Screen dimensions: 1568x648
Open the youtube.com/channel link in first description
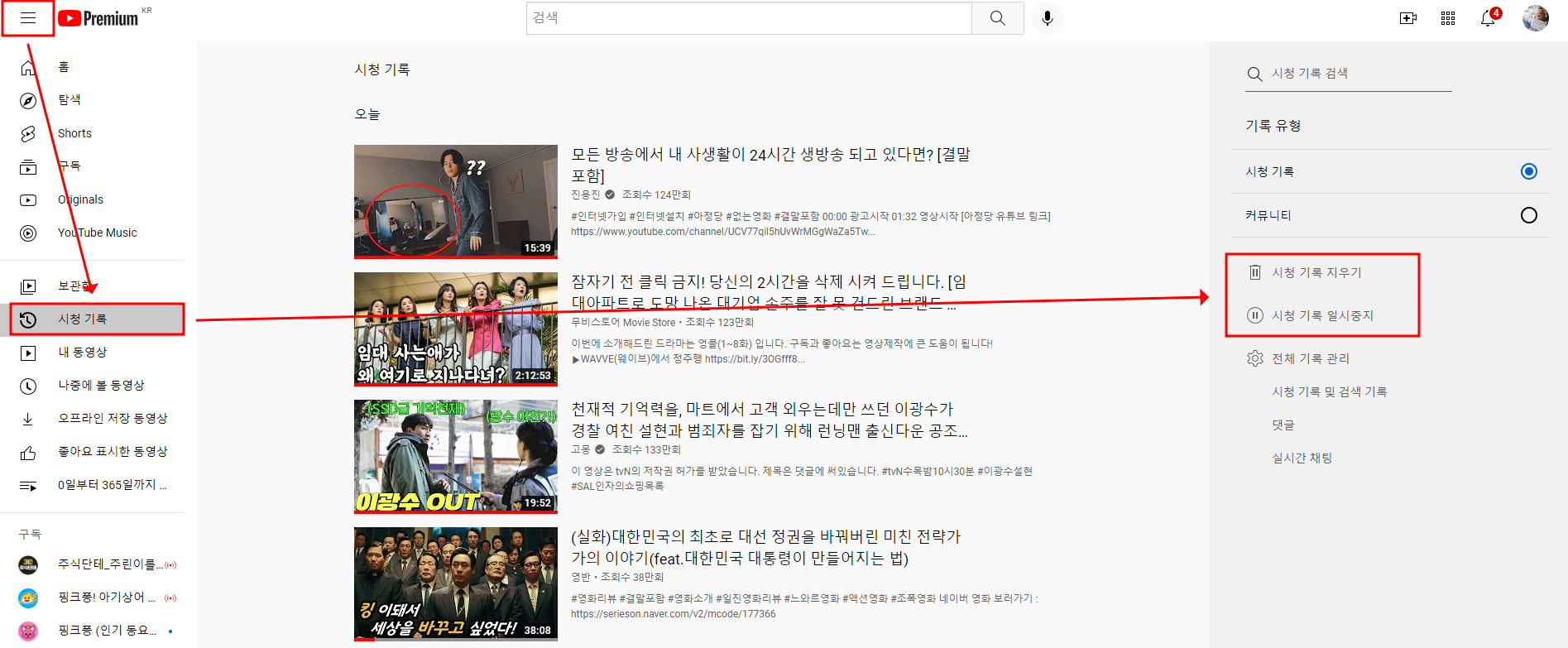[722, 232]
